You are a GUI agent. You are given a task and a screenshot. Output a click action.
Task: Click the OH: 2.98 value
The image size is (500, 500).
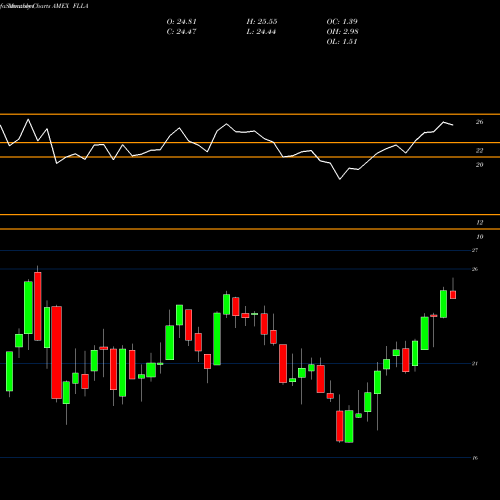[342, 32]
